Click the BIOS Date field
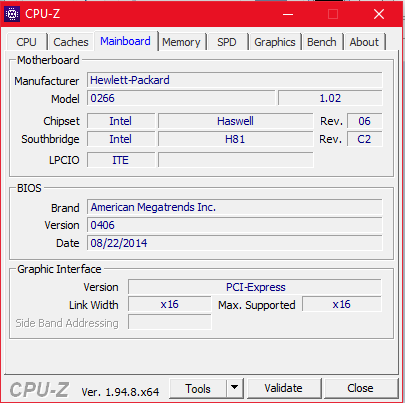 pos(235,243)
